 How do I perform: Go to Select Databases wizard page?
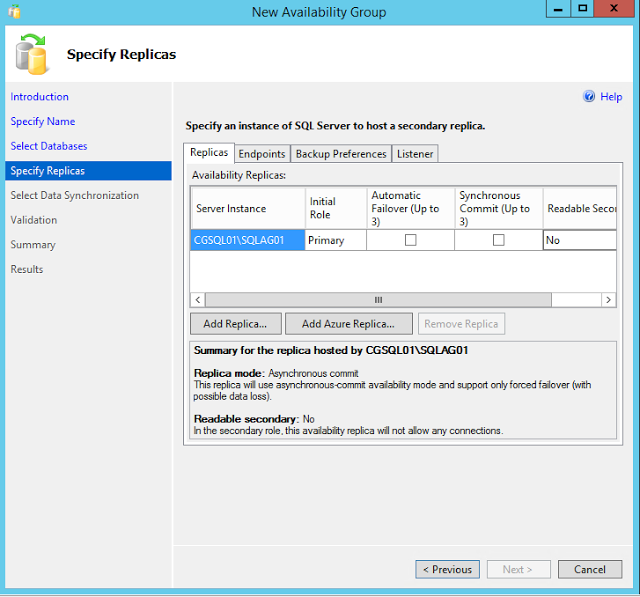[x=49, y=146]
